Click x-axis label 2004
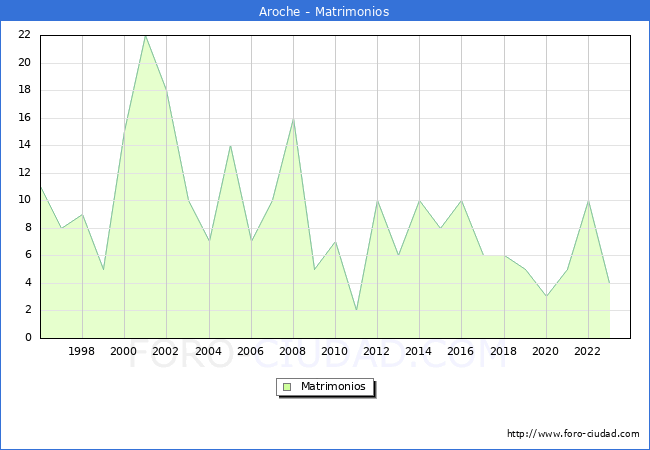The height and width of the screenshot is (450, 650). tap(208, 351)
